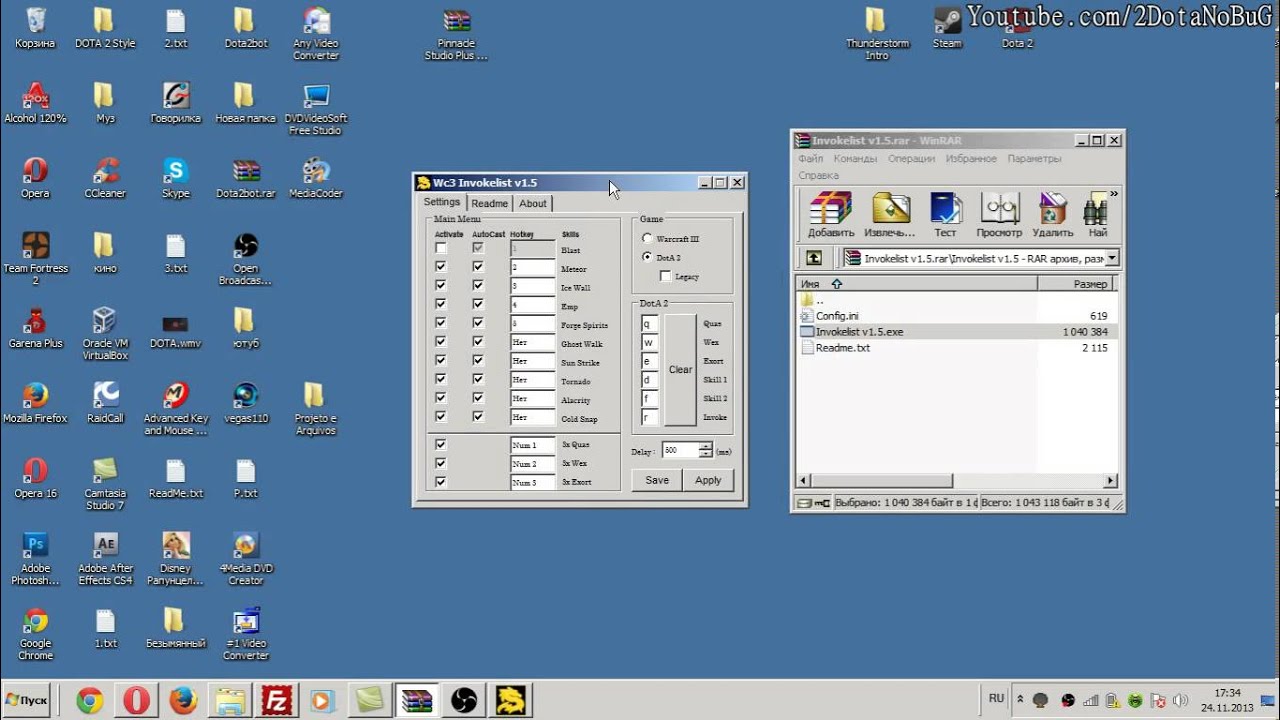Click the Save button in Invokelist
1280x720 pixels.
click(657, 480)
